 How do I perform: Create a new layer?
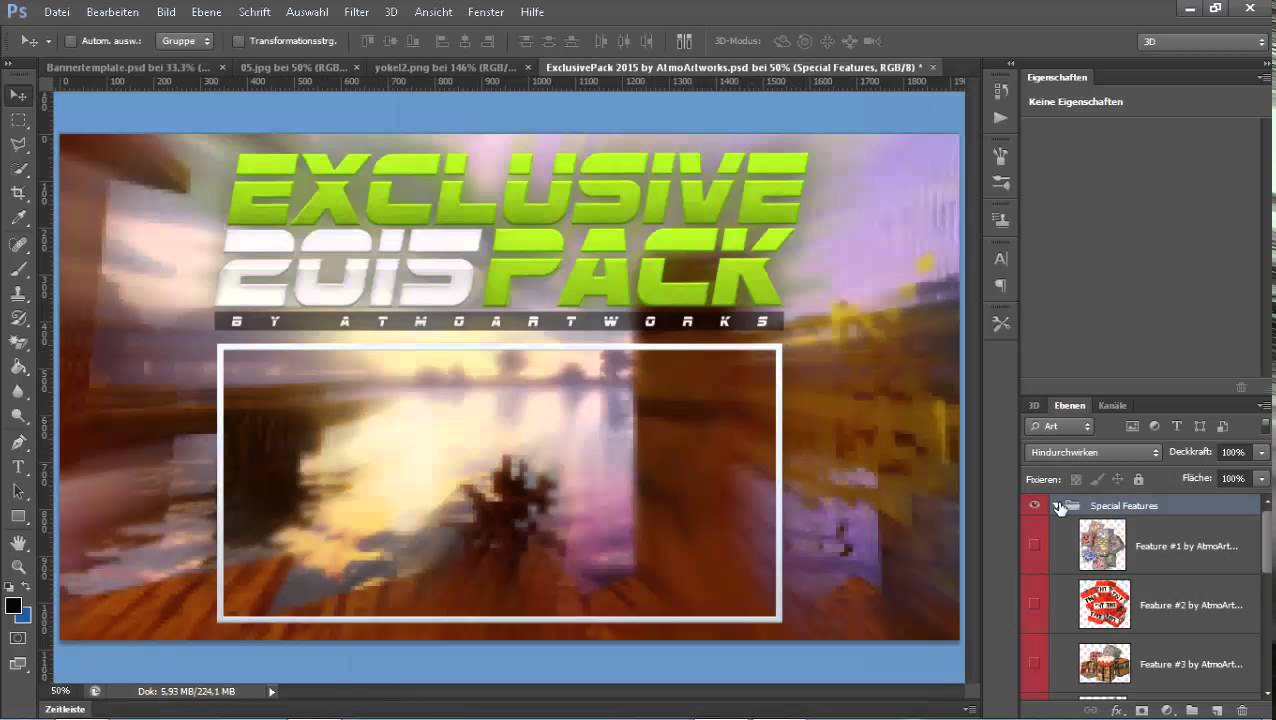pos(1217,711)
